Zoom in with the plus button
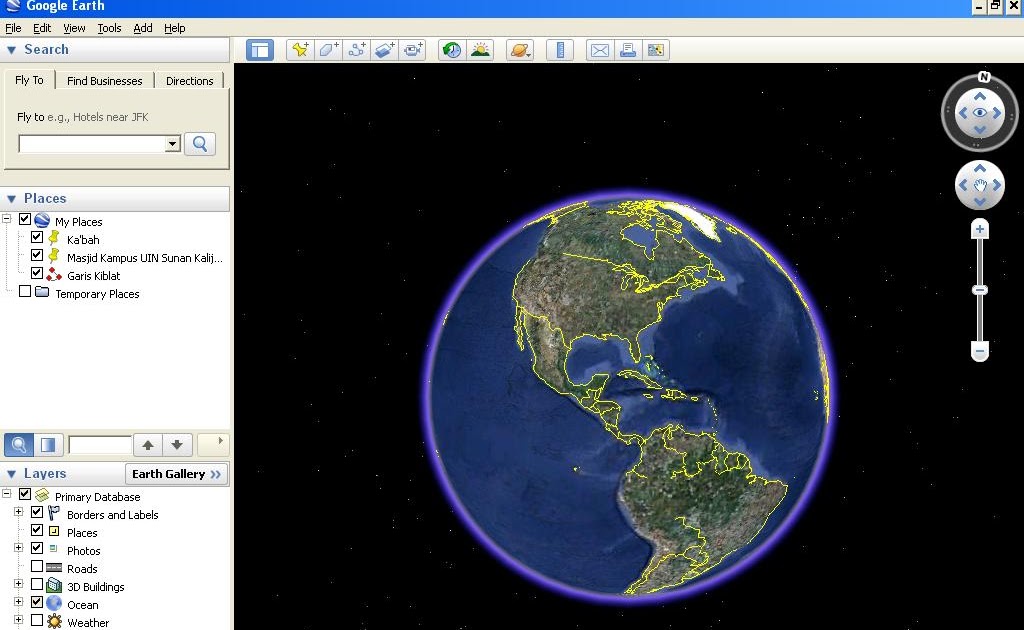The width and height of the screenshot is (1024, 630). tap(980, 229)
